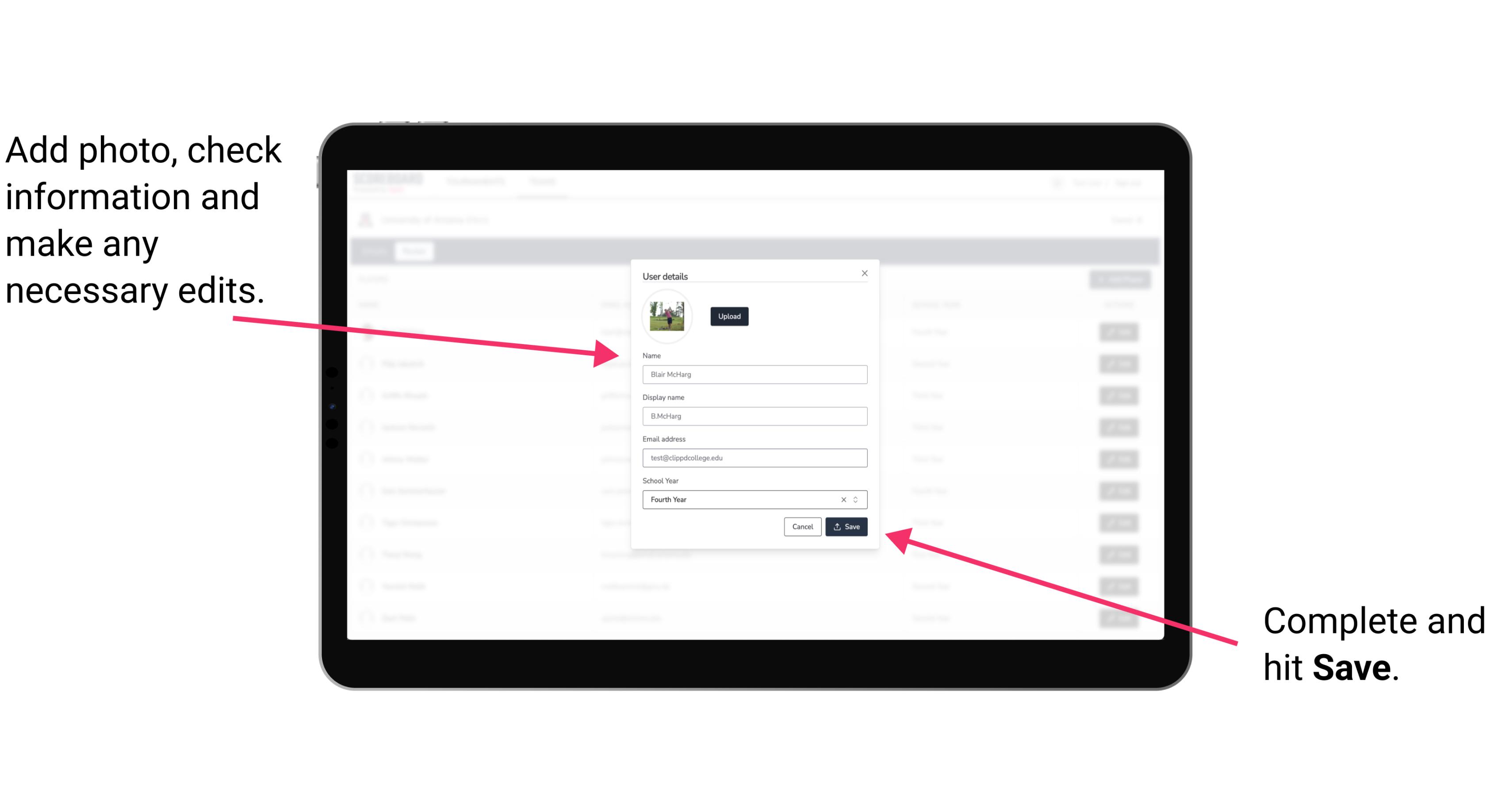
Task: Click the close X icon on dialog
Action: point(864,273)
